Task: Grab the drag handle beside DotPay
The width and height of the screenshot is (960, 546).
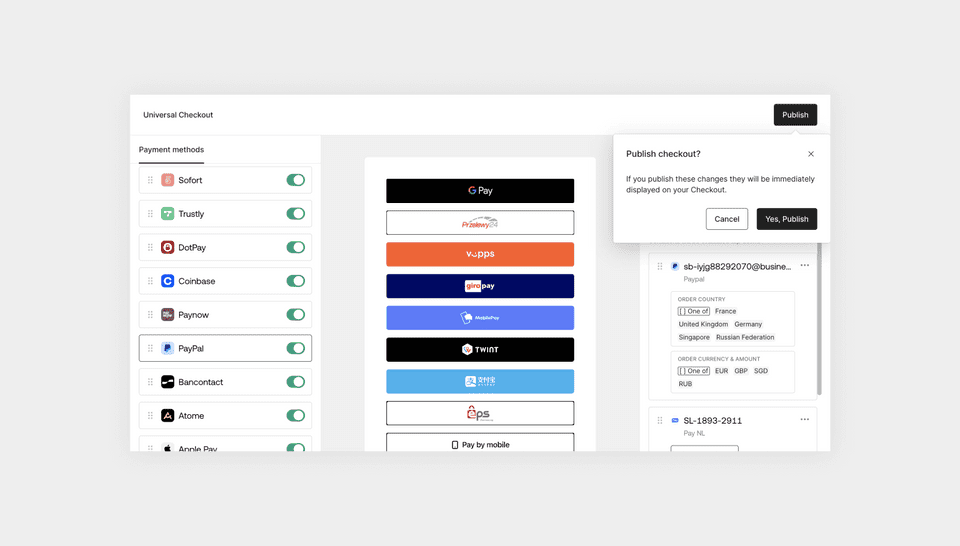Action: (x=150, y=247)
